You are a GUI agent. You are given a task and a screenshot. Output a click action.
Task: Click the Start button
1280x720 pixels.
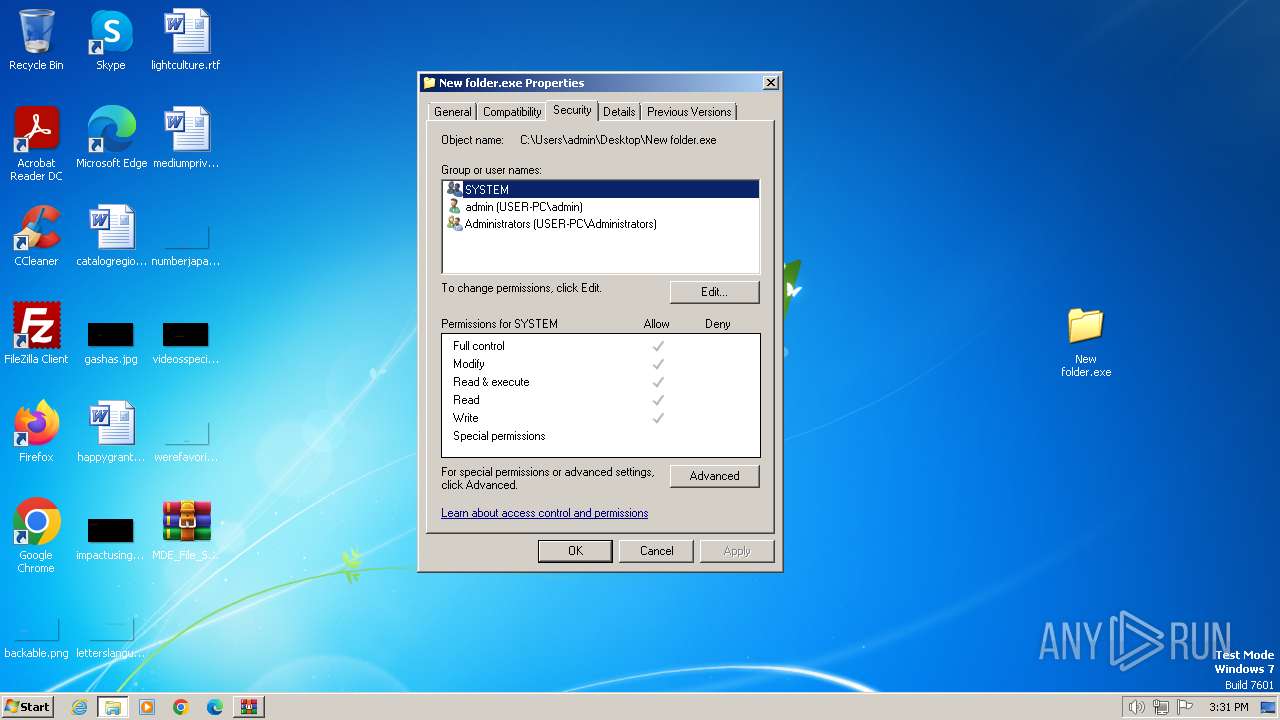point(28,707)
